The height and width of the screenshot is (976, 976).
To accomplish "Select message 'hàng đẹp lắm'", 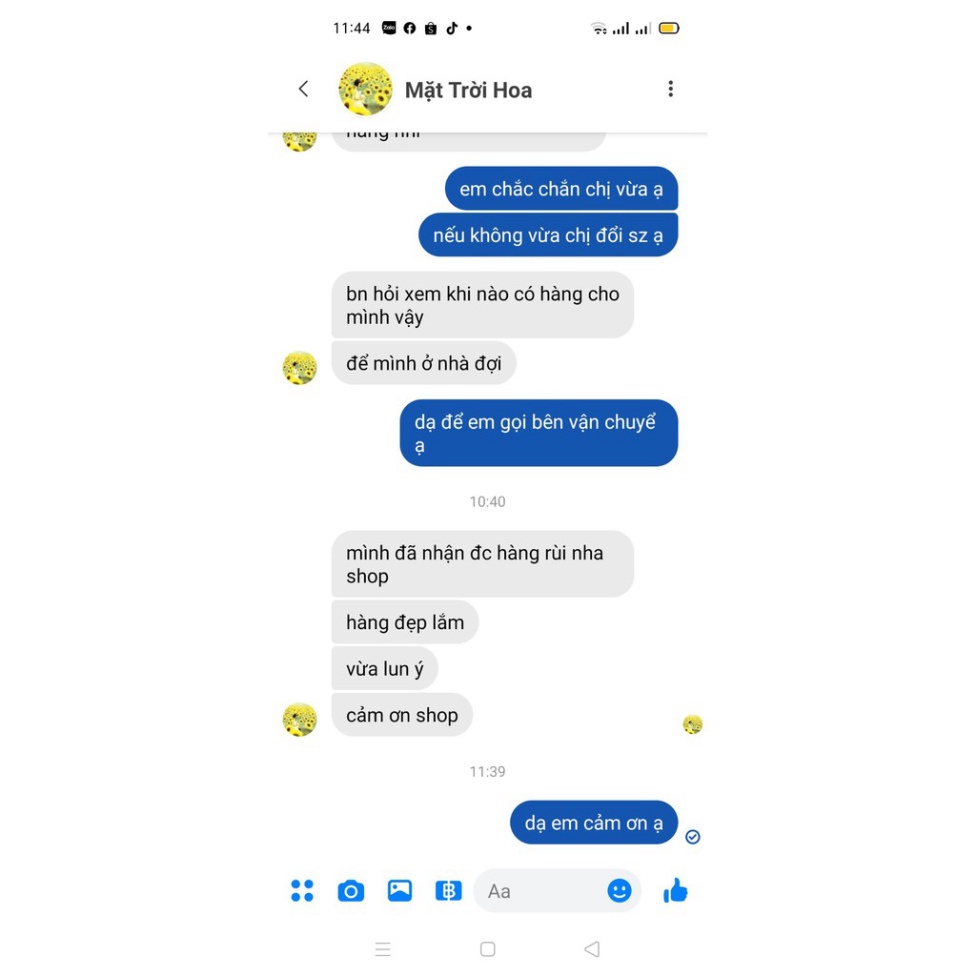I will [405, 622].
